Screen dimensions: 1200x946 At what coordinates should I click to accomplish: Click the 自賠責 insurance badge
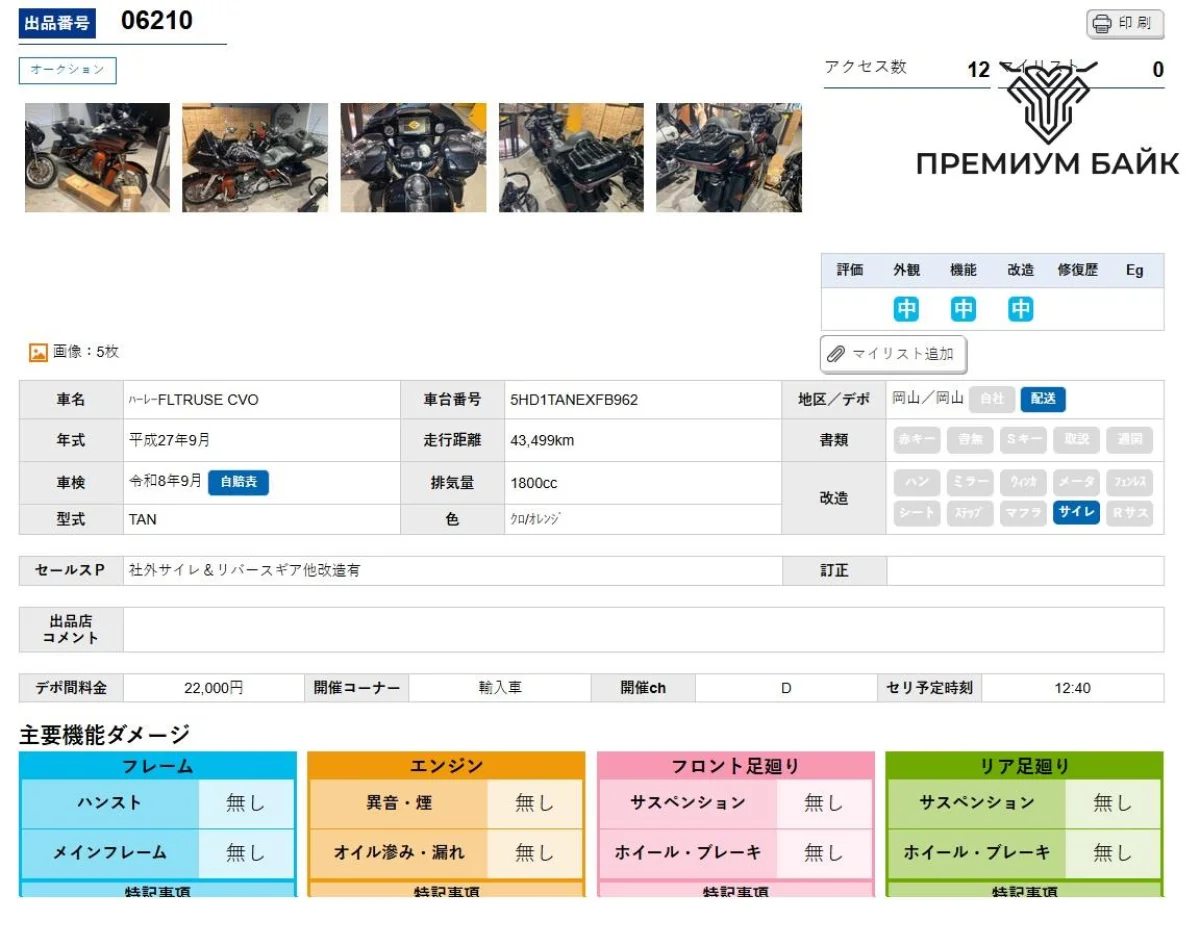pyautogui.click(x=238, y=483)
